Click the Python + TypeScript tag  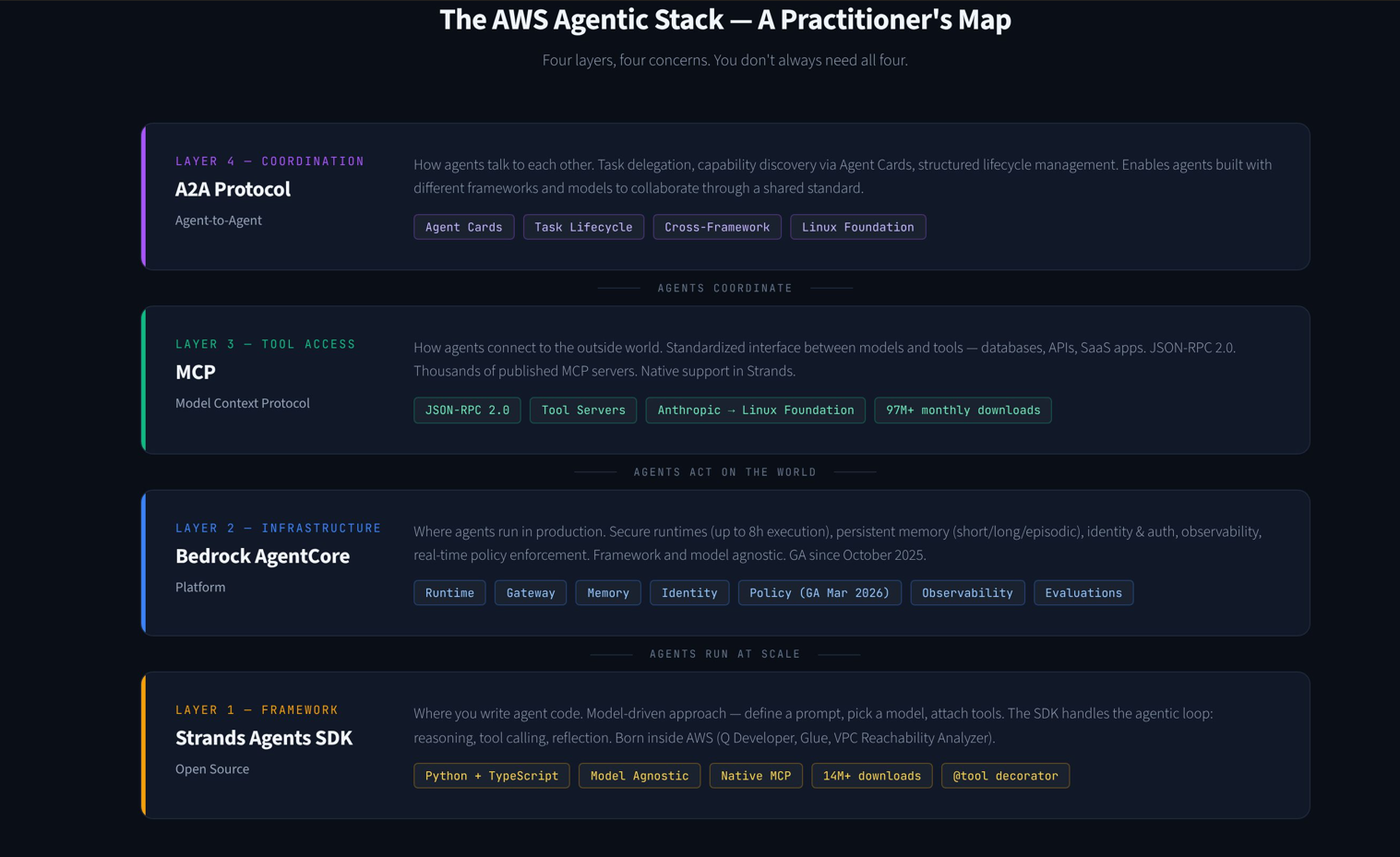(x=492, y=776)
